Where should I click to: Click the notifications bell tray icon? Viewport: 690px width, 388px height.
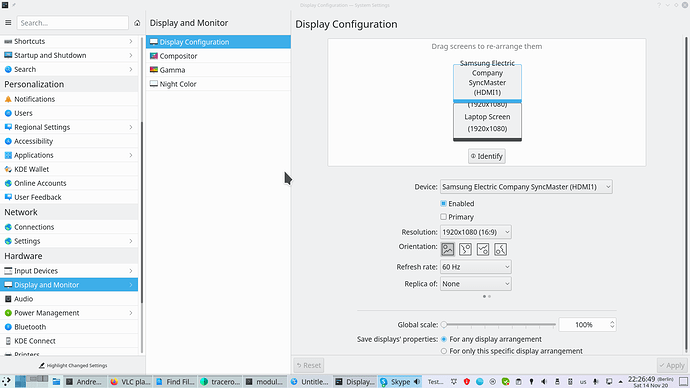coord(454,382)
